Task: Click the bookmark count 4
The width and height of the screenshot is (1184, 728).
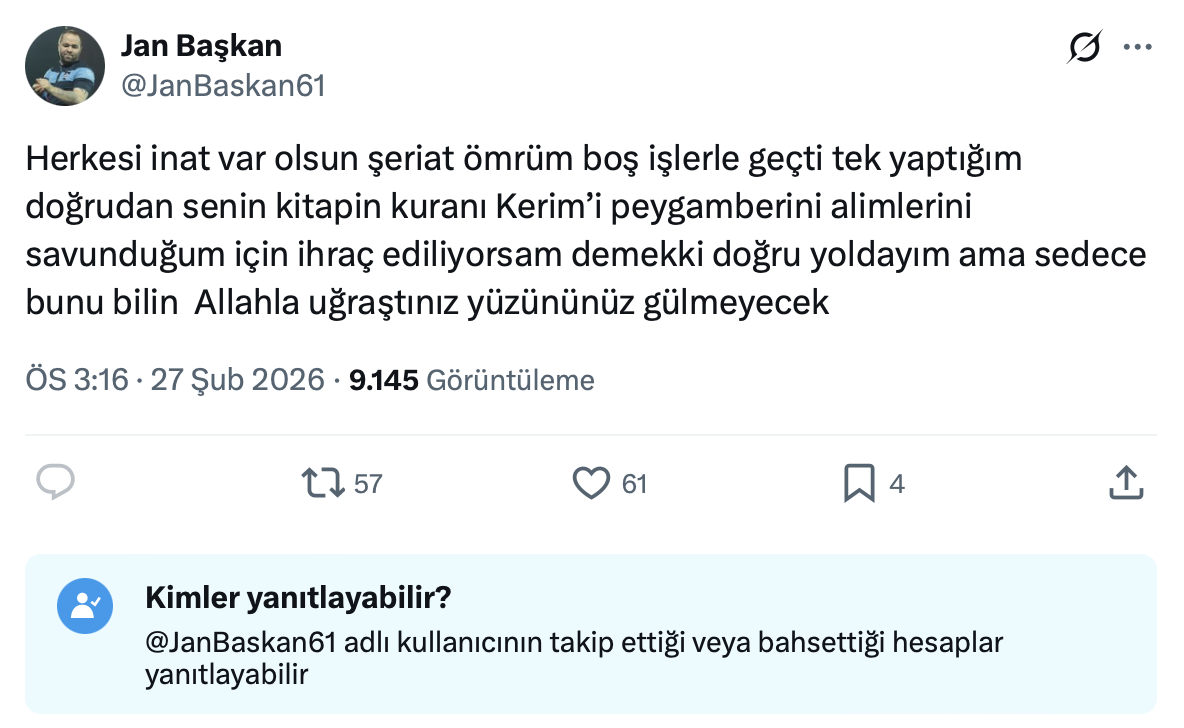Action: [x=897, y=484]
